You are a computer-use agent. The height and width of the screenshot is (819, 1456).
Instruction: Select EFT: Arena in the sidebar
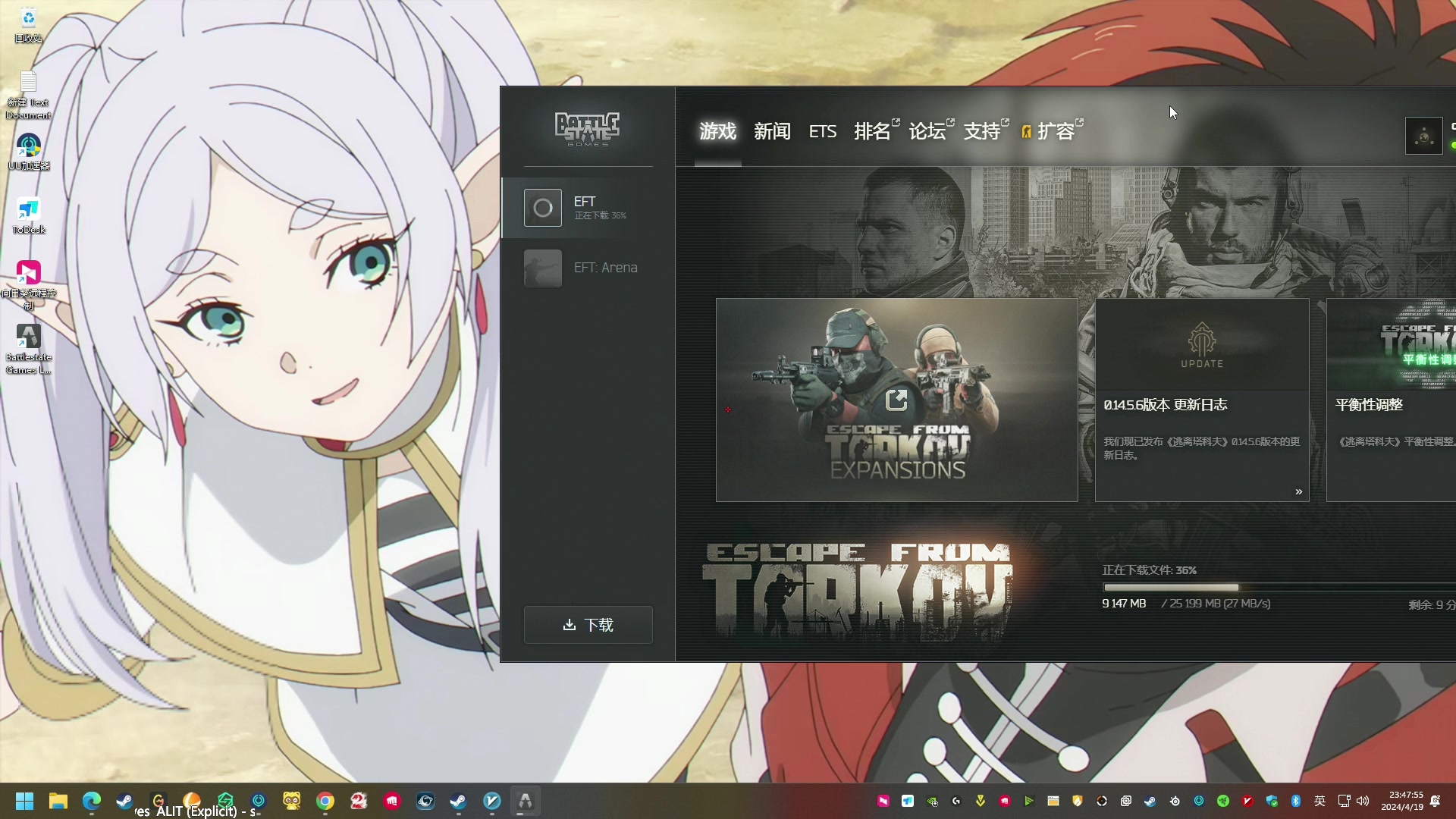[x=604, y=268]
